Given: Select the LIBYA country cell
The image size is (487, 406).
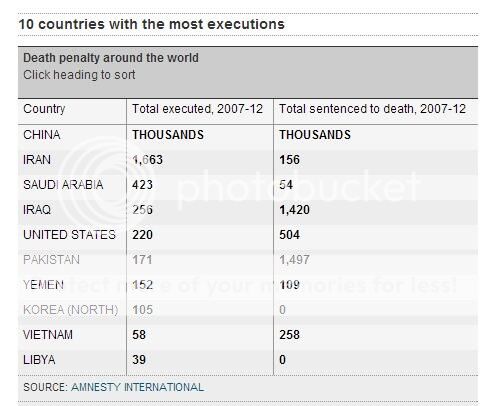Looking at the screenshot, I should click(x=39, y=360).
